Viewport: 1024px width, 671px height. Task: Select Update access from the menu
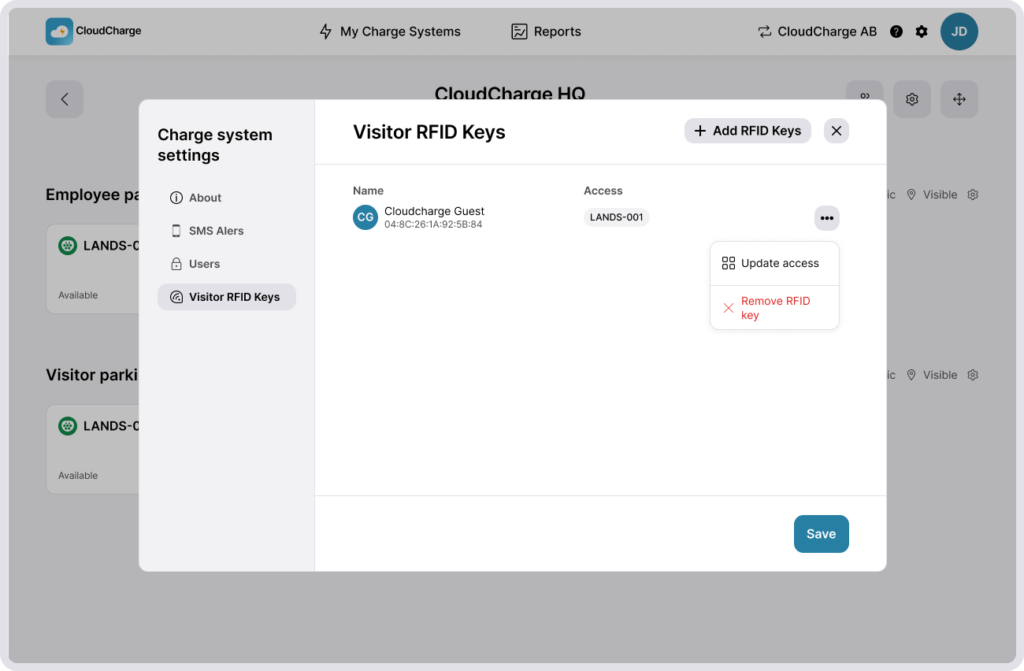pos(774,264)
